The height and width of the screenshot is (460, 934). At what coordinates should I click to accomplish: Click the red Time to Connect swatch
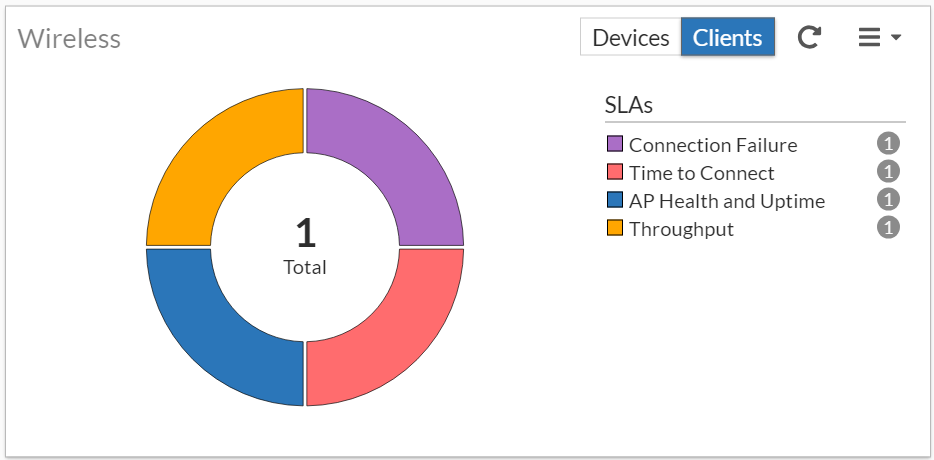pyautogui.click(x=614, y=173)
